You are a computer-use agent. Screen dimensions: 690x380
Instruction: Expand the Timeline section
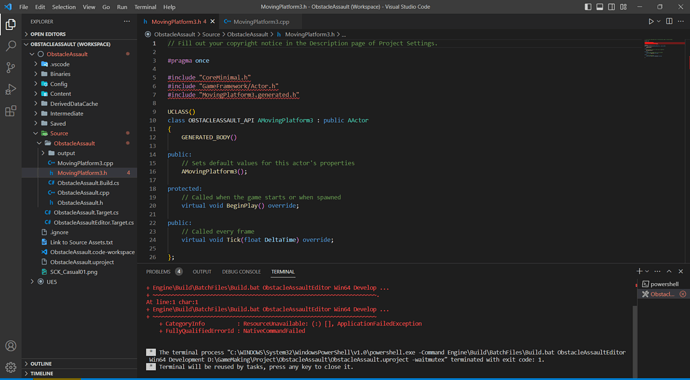click(79, 373)
